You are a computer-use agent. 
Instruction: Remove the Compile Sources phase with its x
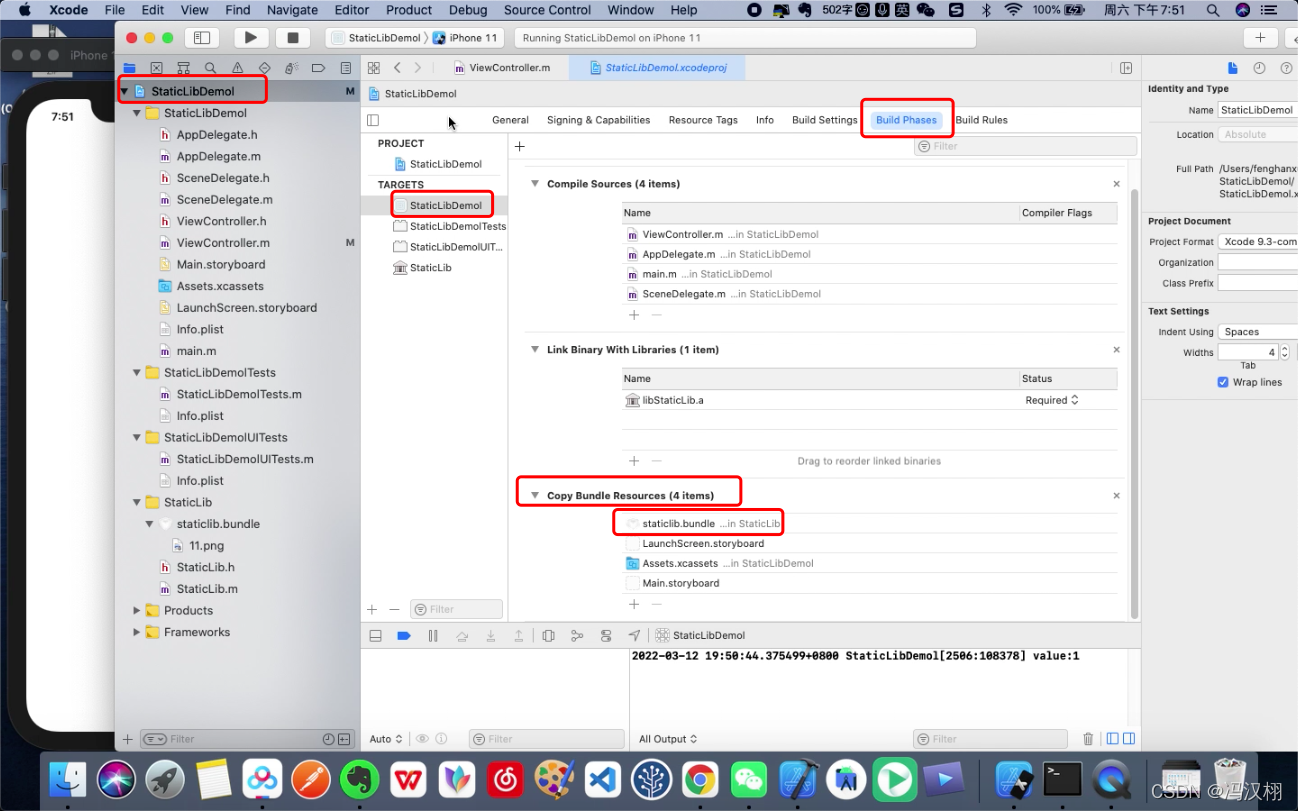(x=1116, y=184)
